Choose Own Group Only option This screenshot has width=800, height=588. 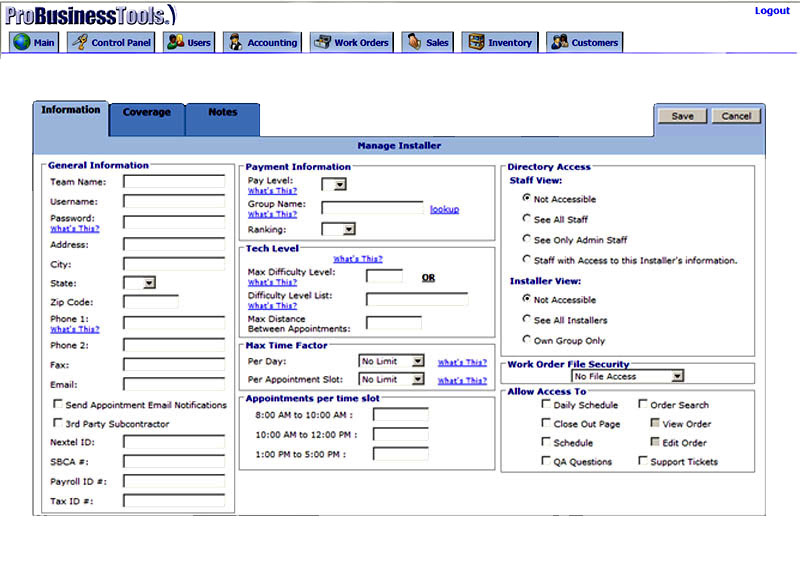pos(527,339)
